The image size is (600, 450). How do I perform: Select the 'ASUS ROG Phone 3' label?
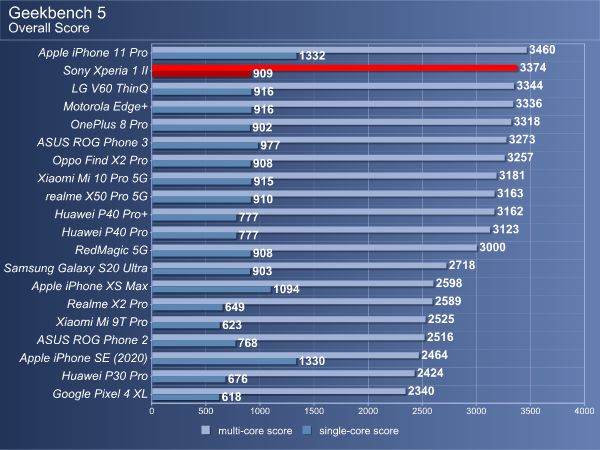(93, 142)
